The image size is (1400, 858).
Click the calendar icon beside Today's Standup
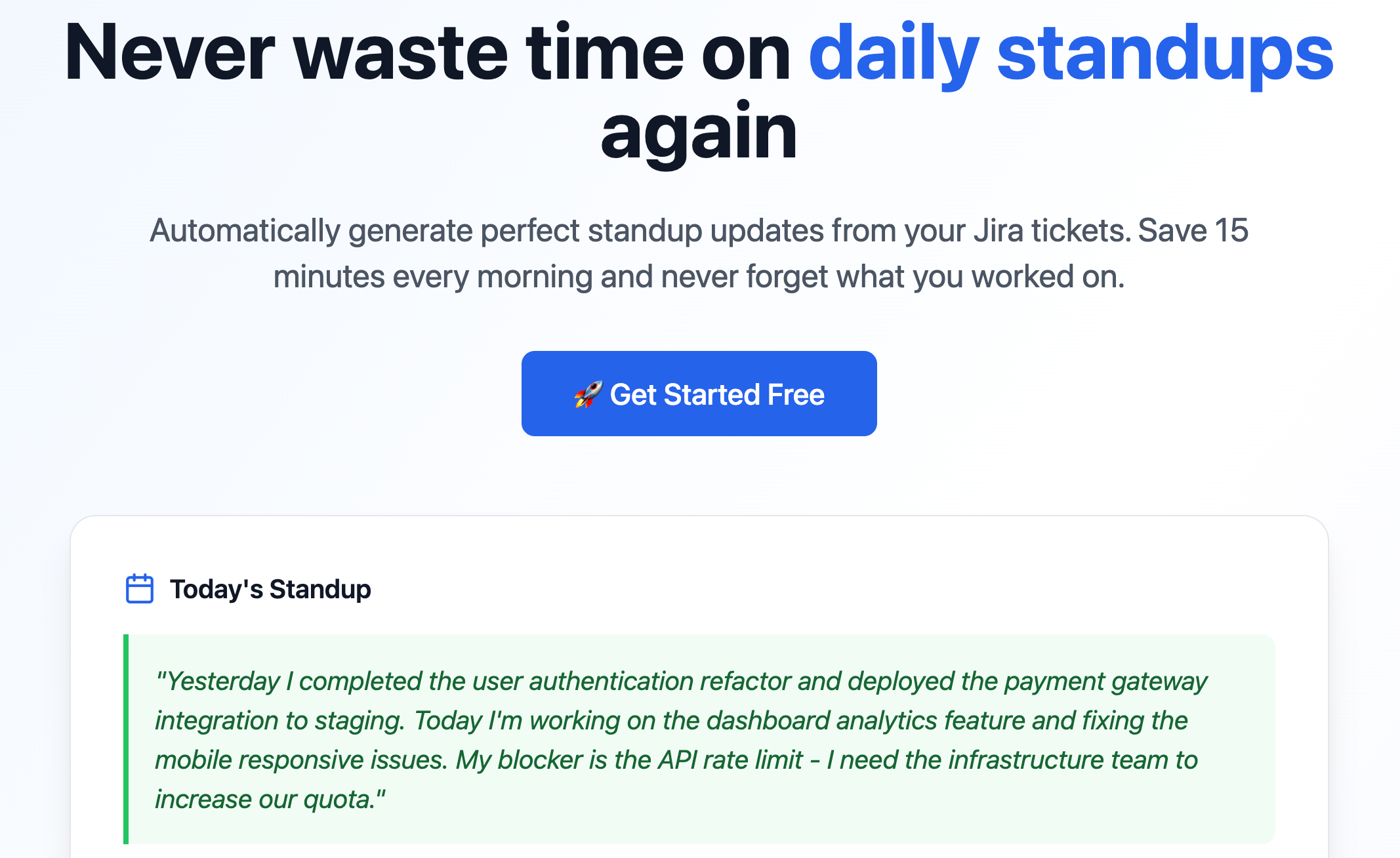[x=139, y=588]
